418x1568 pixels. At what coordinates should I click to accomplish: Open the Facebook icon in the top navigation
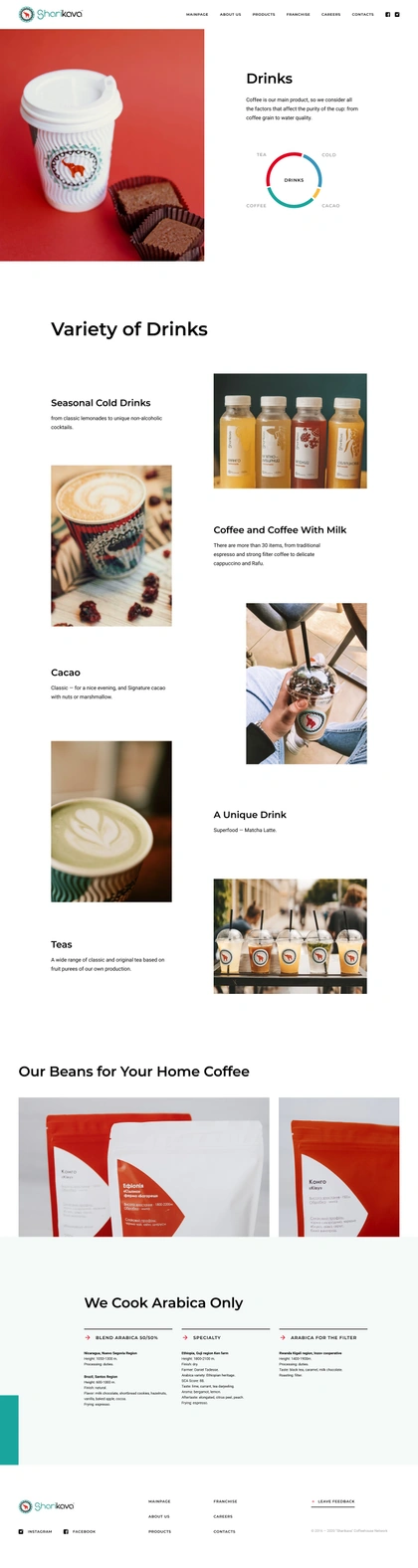[388, 15]
